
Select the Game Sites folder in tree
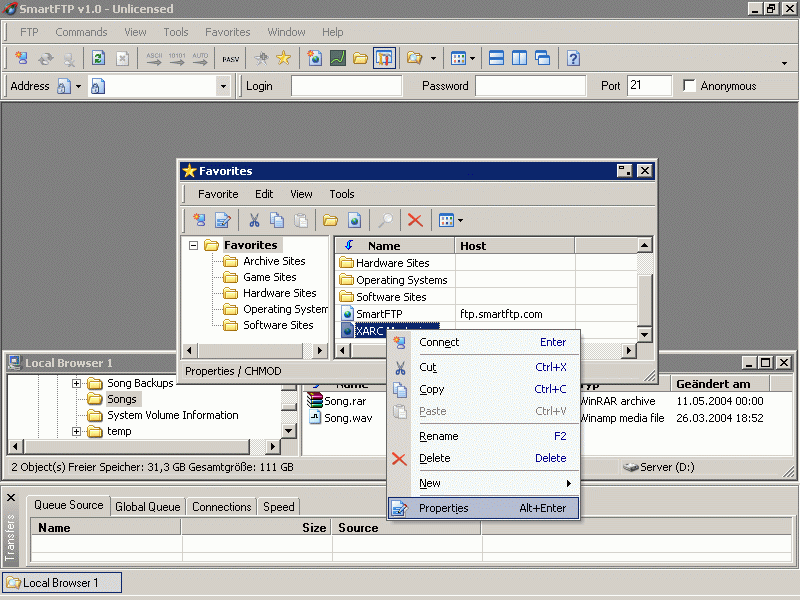click(269, 277)
